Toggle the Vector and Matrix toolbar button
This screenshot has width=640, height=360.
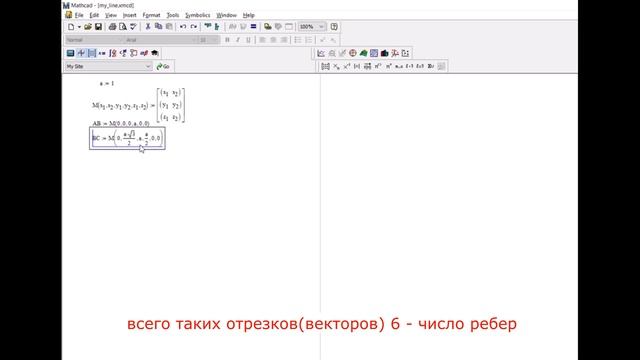tap(91, 53)
